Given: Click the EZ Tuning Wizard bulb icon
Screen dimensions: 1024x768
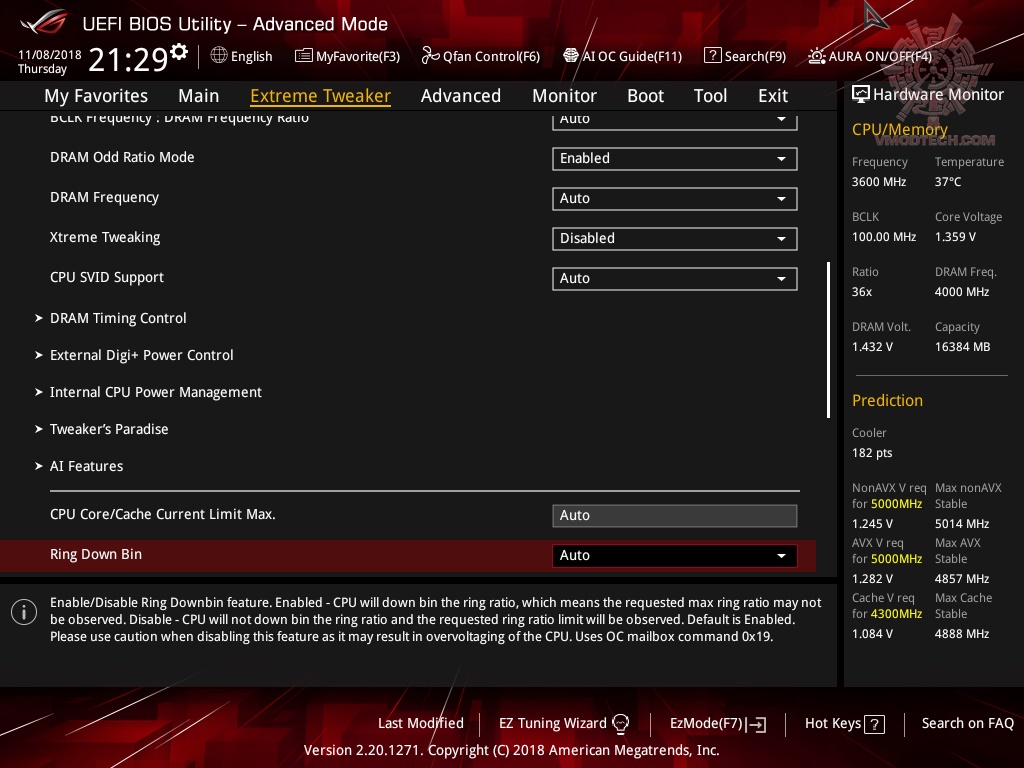Looking at the screenshot, I should click(x=620, y=724).
